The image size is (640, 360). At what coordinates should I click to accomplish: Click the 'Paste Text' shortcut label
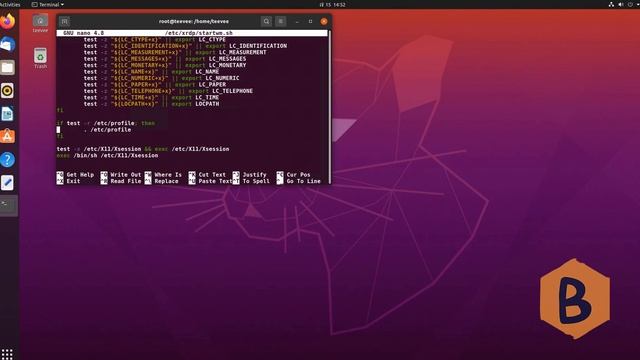click(x=215, y=181)
